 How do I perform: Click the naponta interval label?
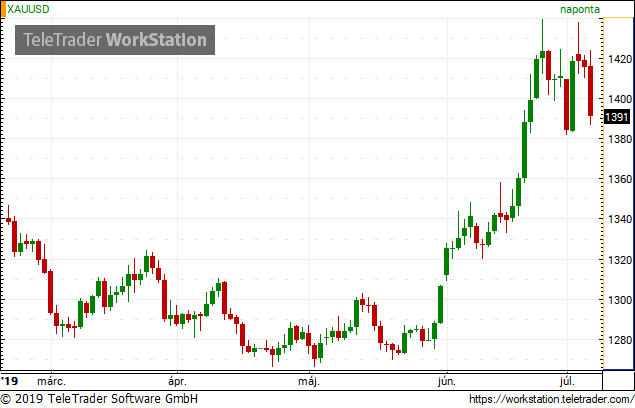pyautogui.click(x=580, y=9)
